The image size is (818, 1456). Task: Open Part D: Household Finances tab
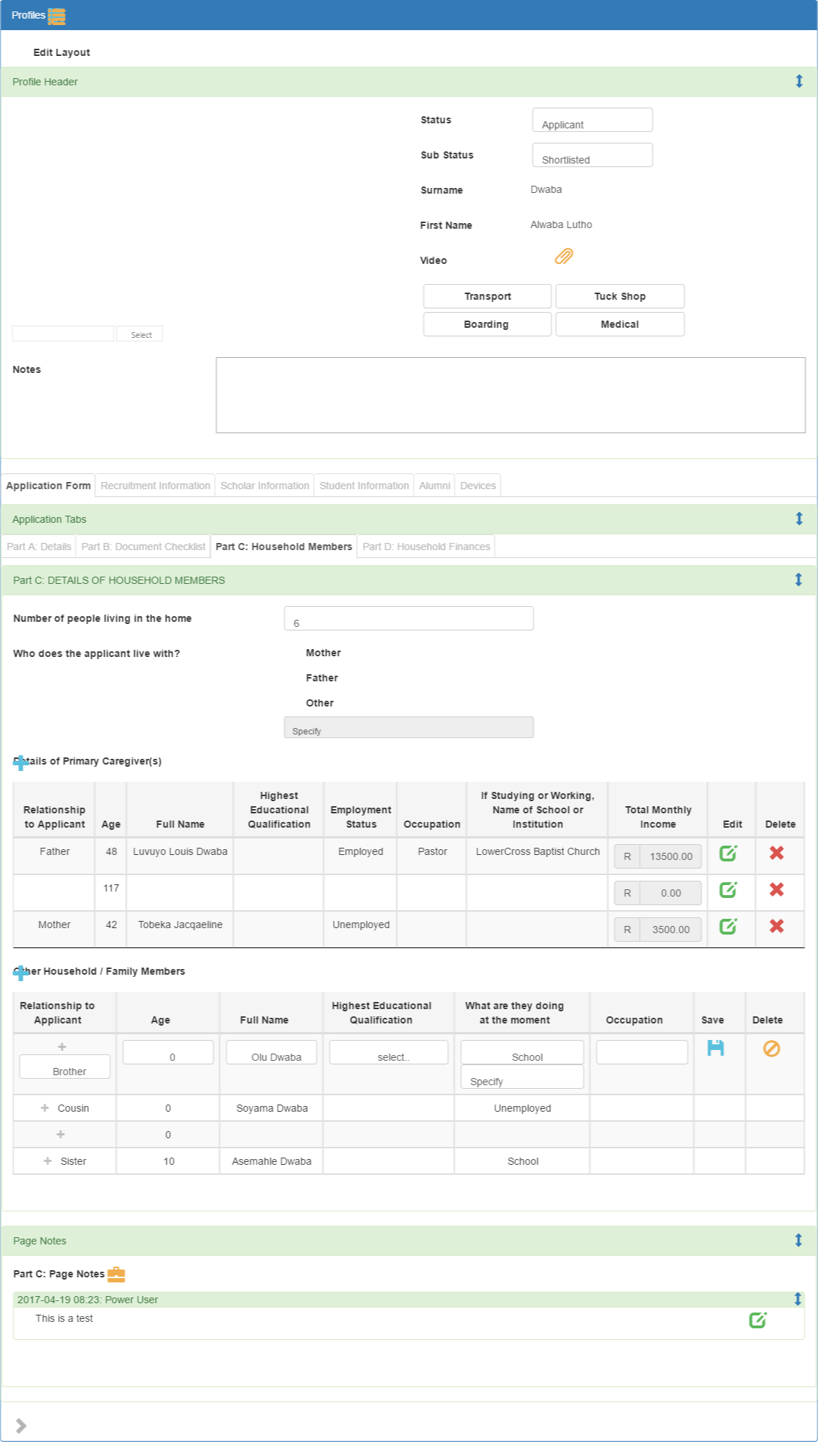pos(426,547)
